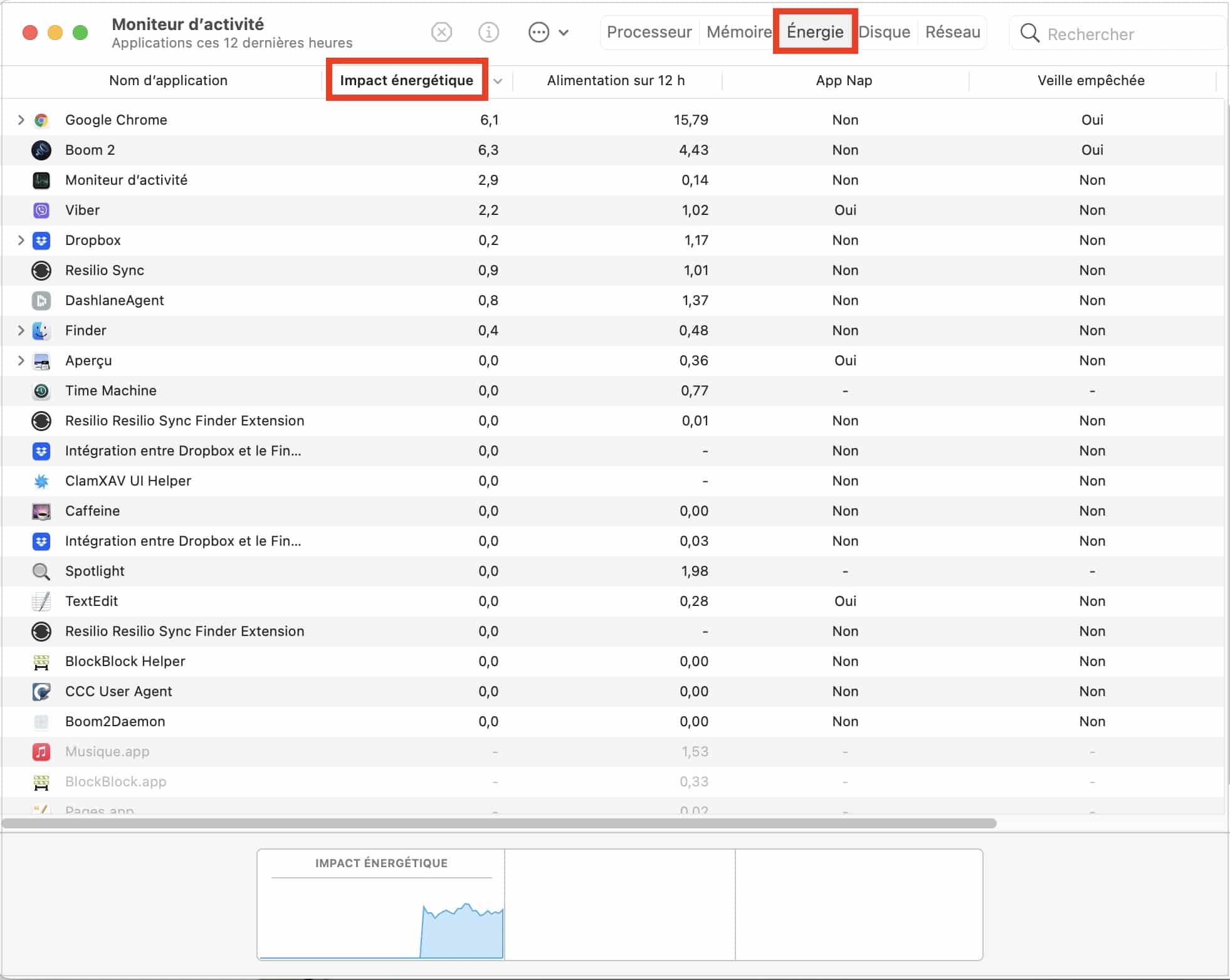Select the CCC User Agent row name
1230x980 pixels.
coord(118,691)
